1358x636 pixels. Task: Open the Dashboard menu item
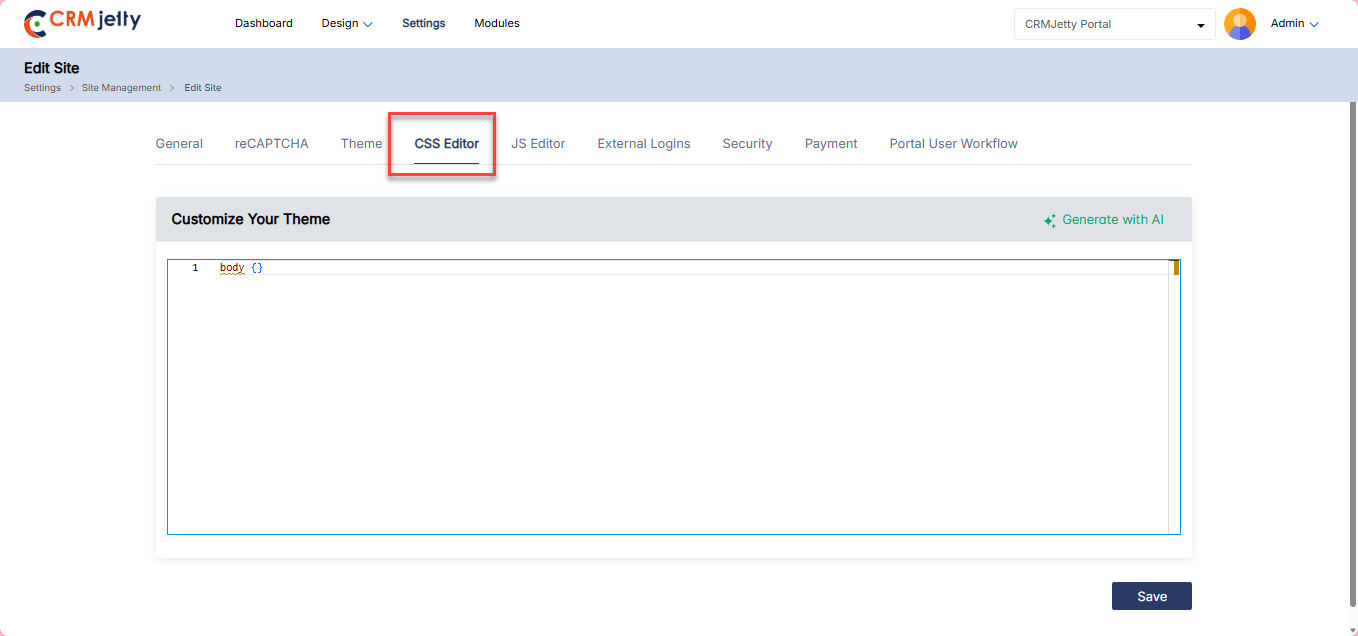(264, 23)
